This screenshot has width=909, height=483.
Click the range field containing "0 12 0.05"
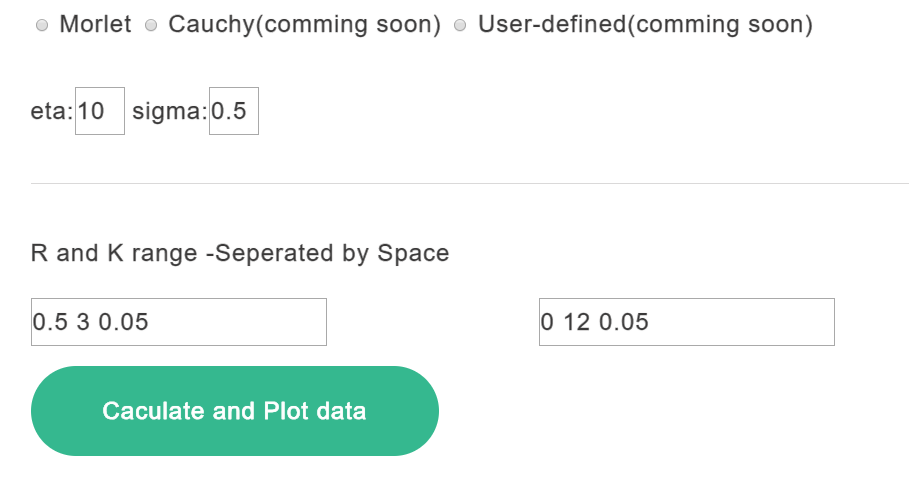686,322
